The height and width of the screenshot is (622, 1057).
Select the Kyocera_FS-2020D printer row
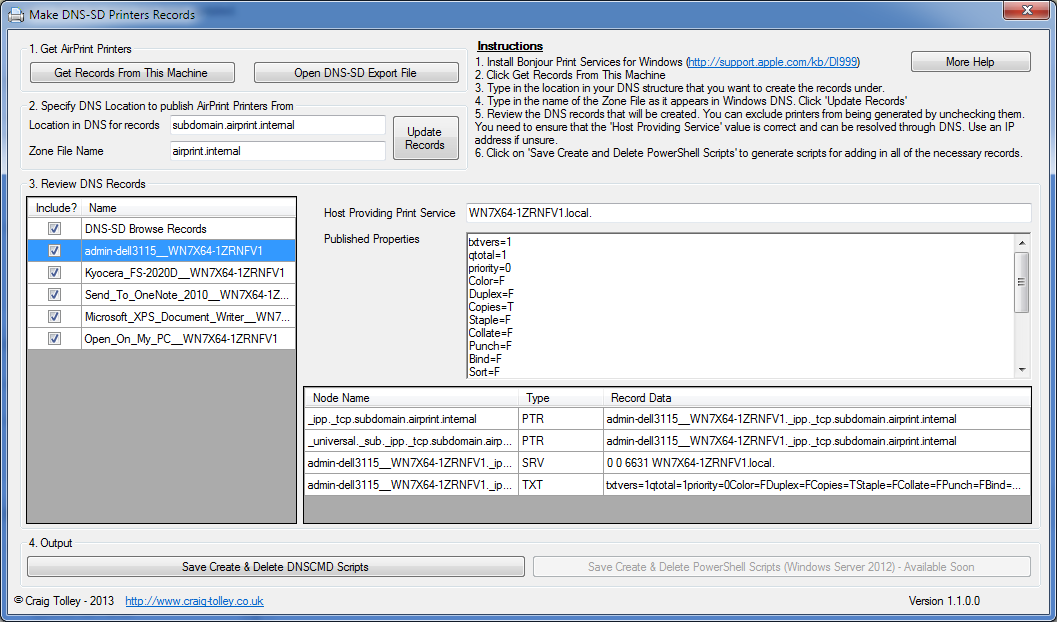[162, 273]
